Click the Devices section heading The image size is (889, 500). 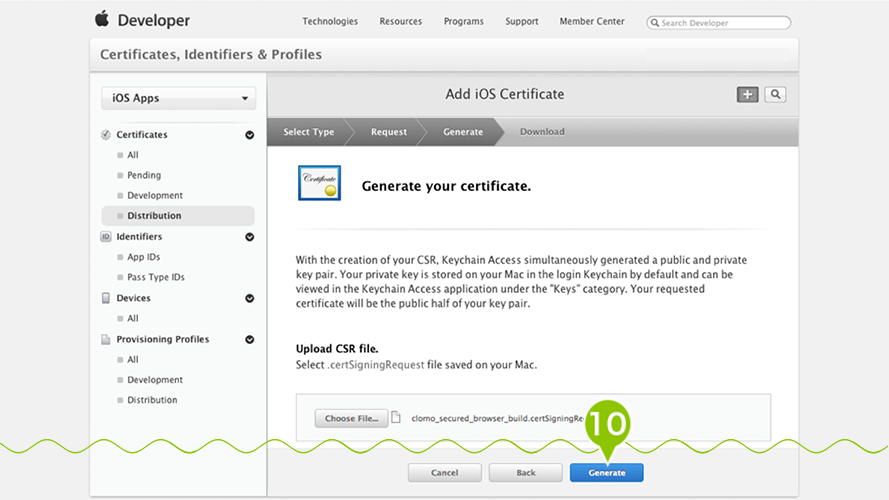133,298
